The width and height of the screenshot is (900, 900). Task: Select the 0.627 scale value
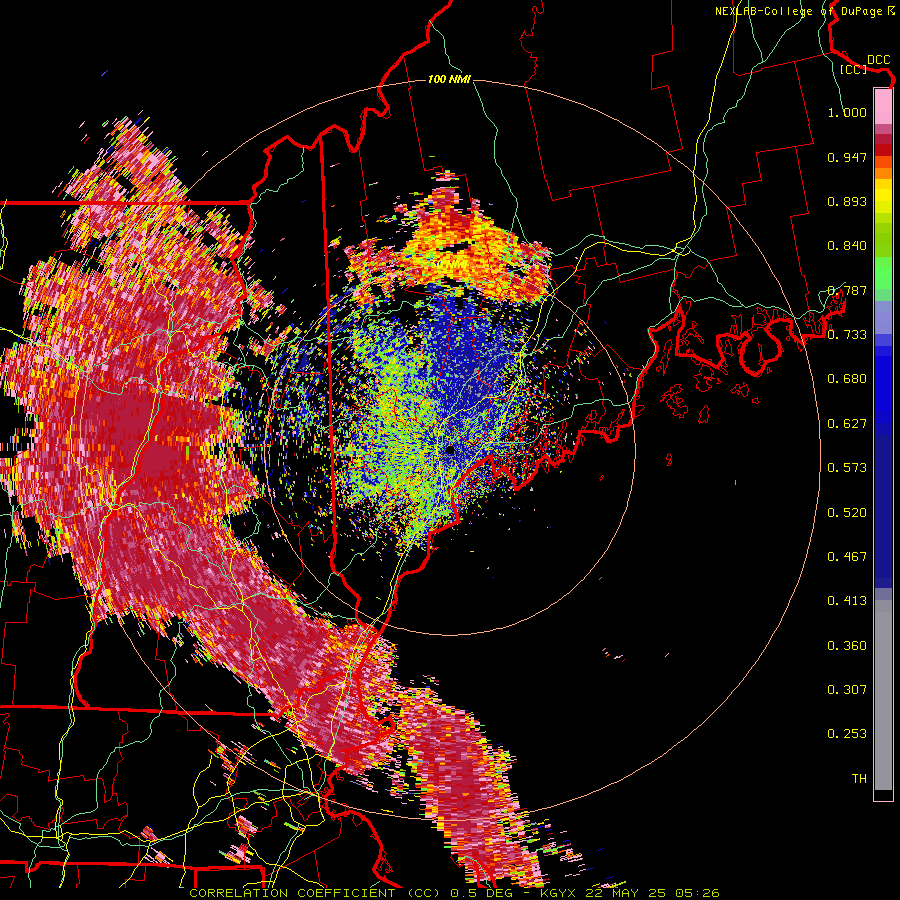[847, 424]
